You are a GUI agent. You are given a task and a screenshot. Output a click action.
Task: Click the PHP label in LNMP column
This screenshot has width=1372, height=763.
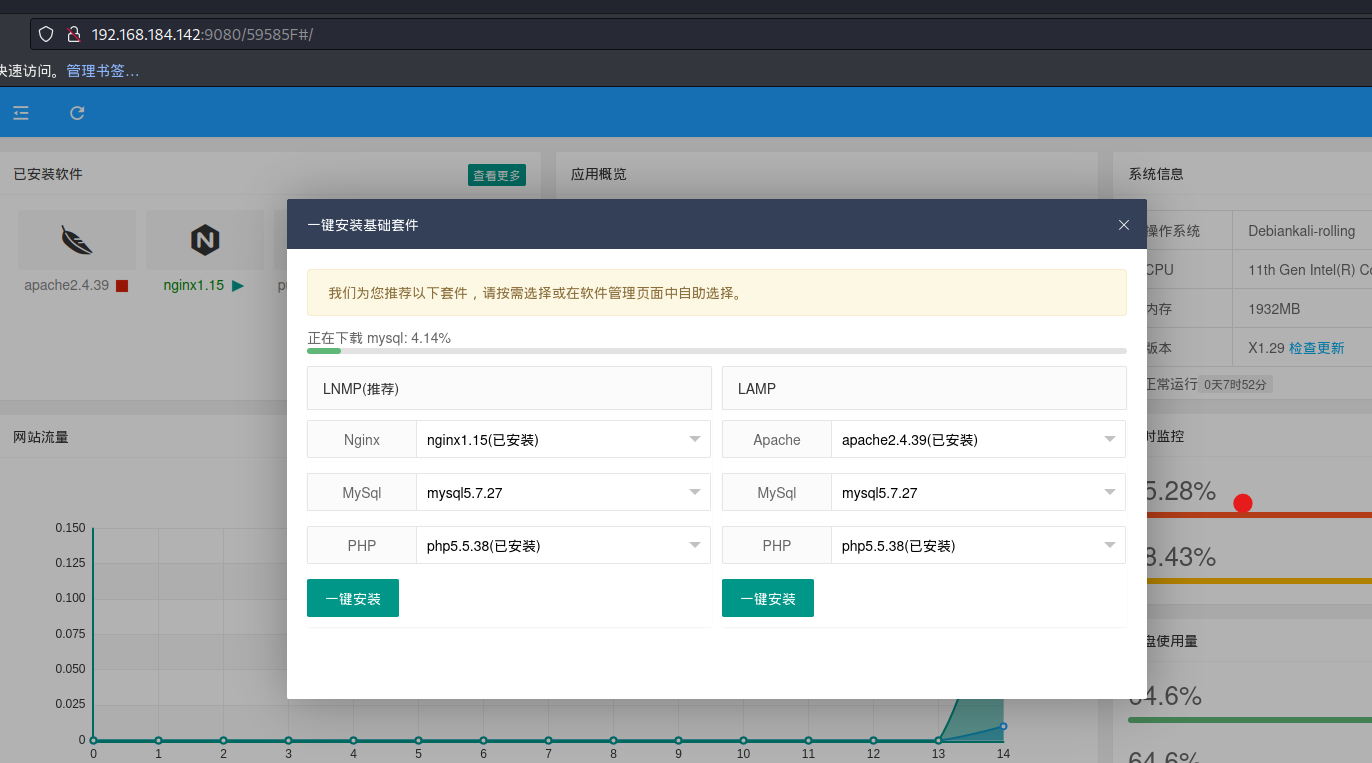362,545
